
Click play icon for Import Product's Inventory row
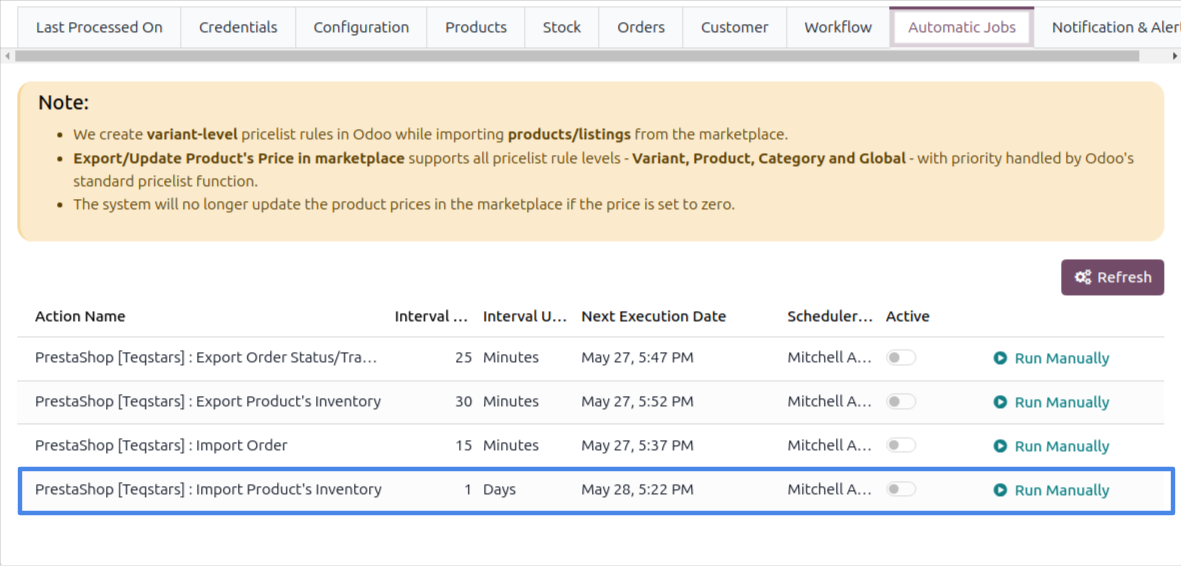1000,491
